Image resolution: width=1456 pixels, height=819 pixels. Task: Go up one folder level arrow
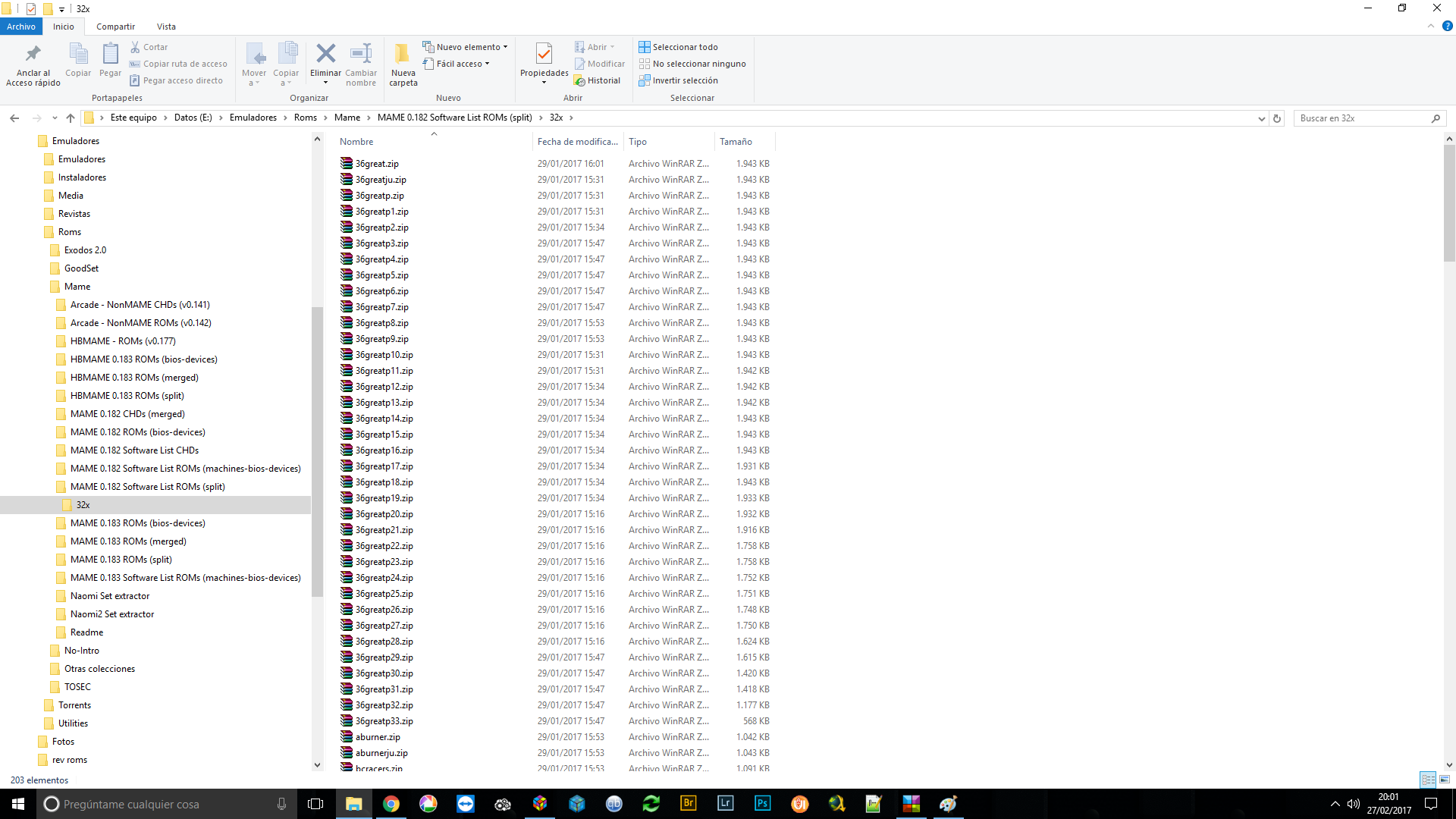71,118
